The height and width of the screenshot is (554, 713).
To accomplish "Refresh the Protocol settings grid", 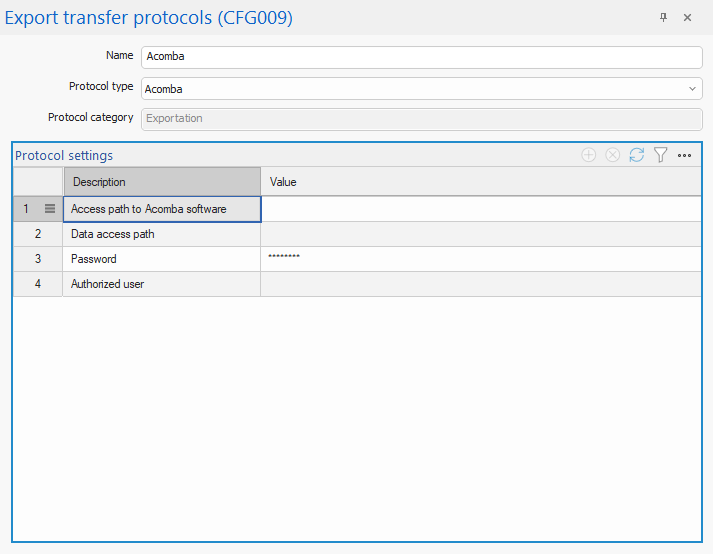I will [x=636, y=155].
